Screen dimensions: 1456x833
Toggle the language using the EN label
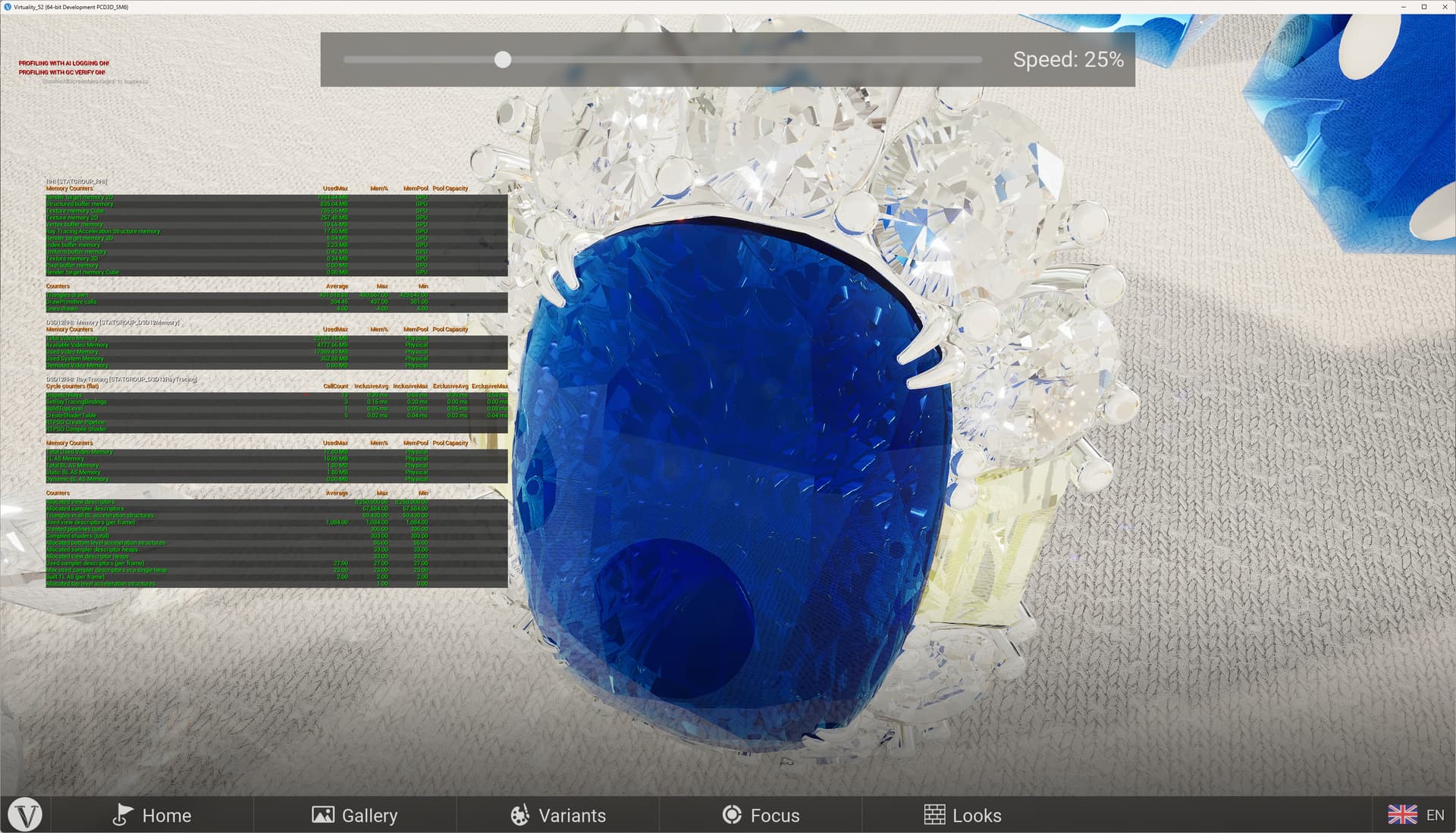[x=1435, y=815]
